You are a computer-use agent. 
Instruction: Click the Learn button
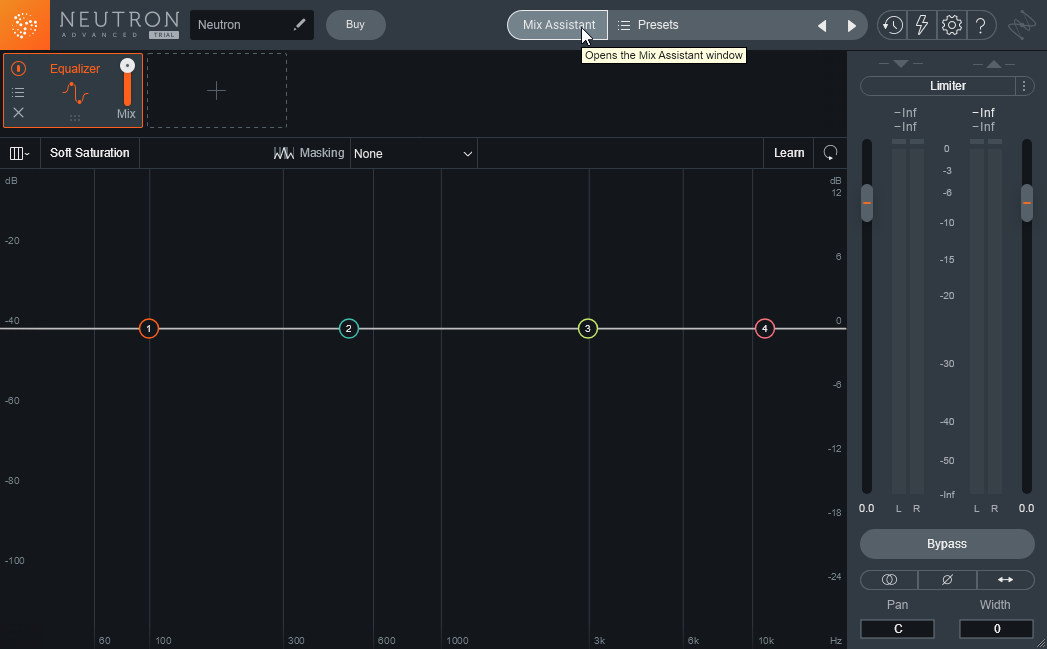coord(789,153)
